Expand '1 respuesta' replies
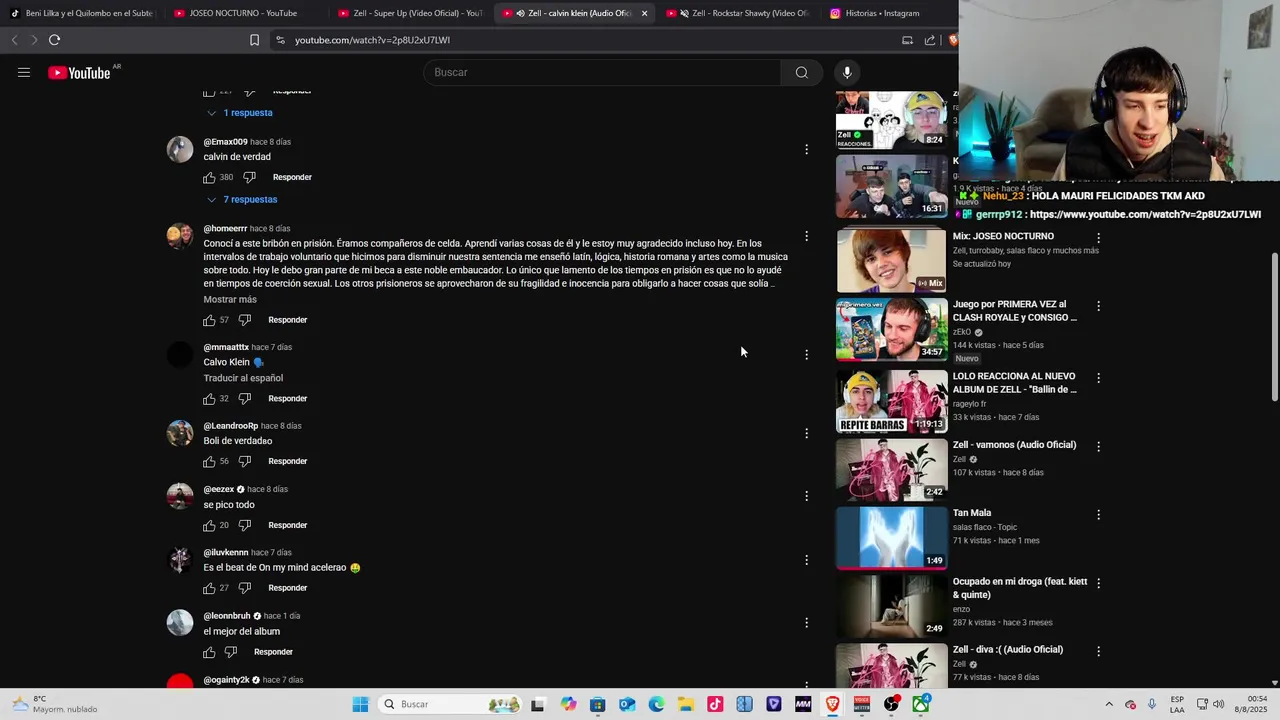 pos(240,113)
